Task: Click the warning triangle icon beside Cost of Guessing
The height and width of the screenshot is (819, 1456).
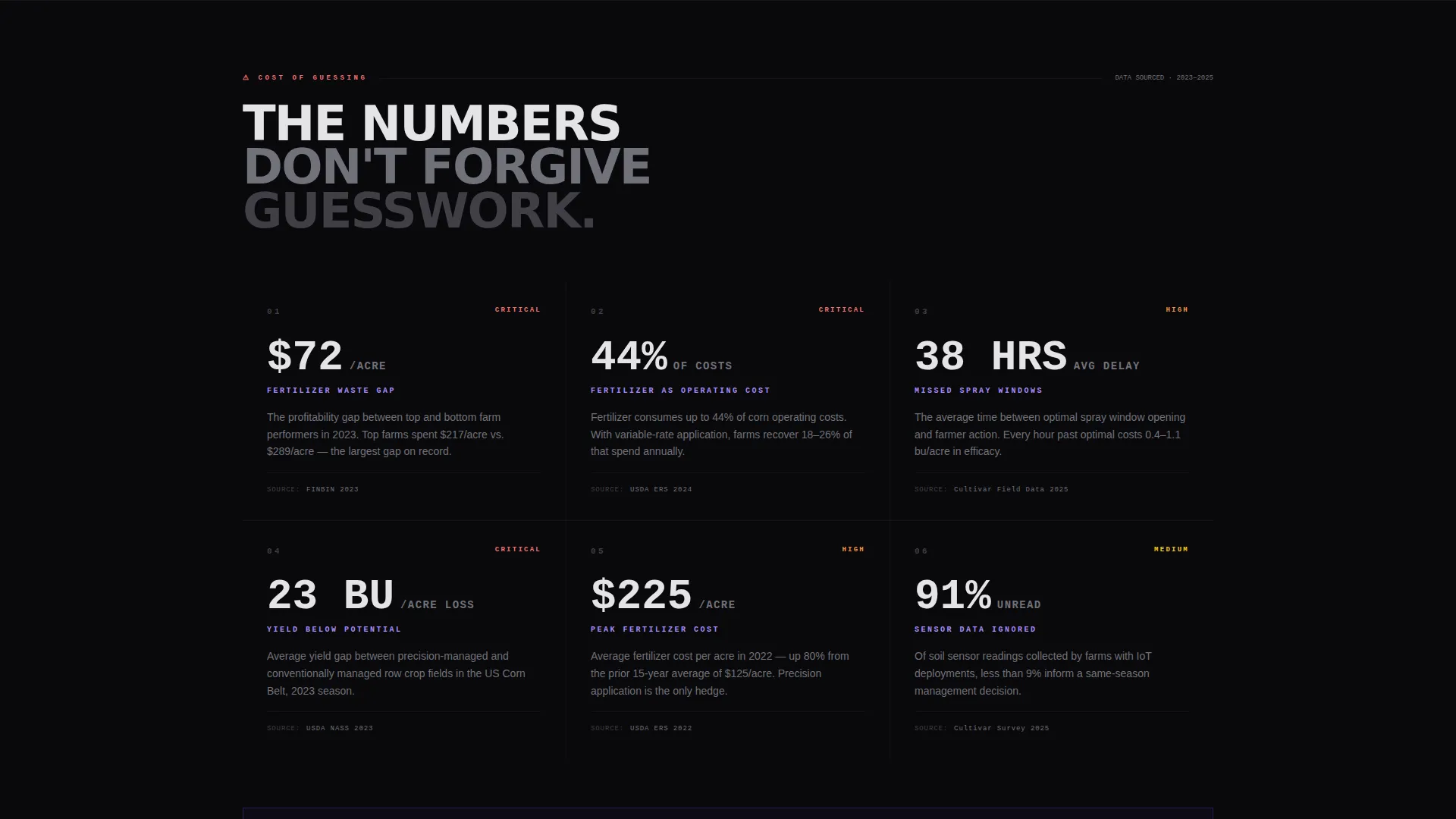Action: pos(246,77)
